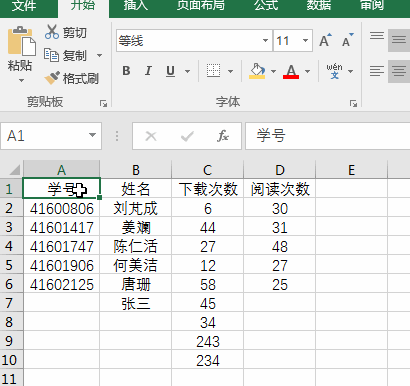Copy selection using the Copy icon
The width and height of the screenshot is (410, 386).
[51, 55]
